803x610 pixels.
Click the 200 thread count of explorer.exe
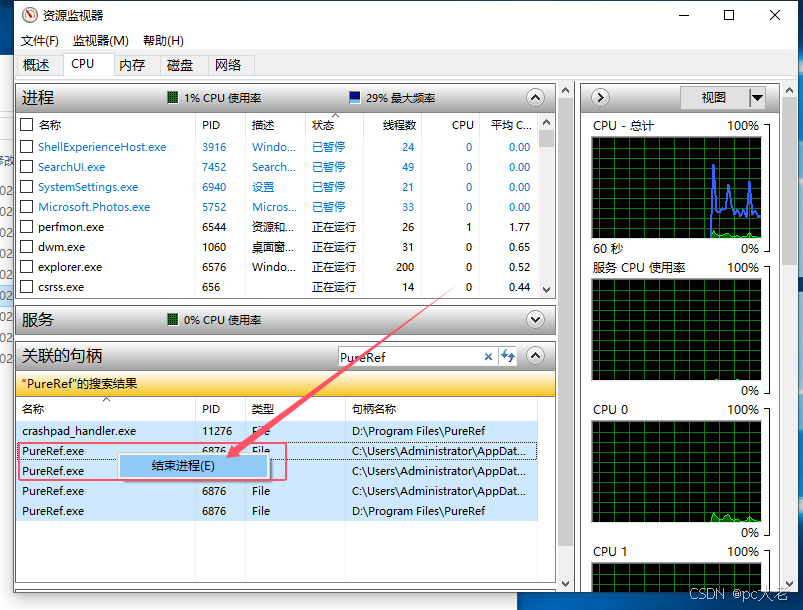click(405, 267)
